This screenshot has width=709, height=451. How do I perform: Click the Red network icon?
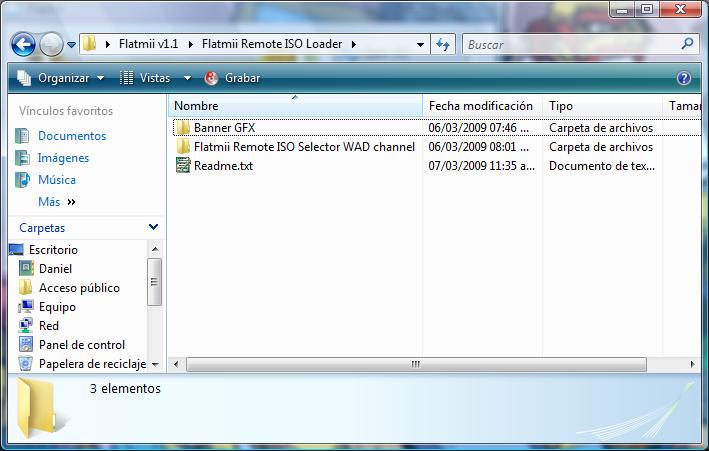pyautogui.click(x=26, y=326)
